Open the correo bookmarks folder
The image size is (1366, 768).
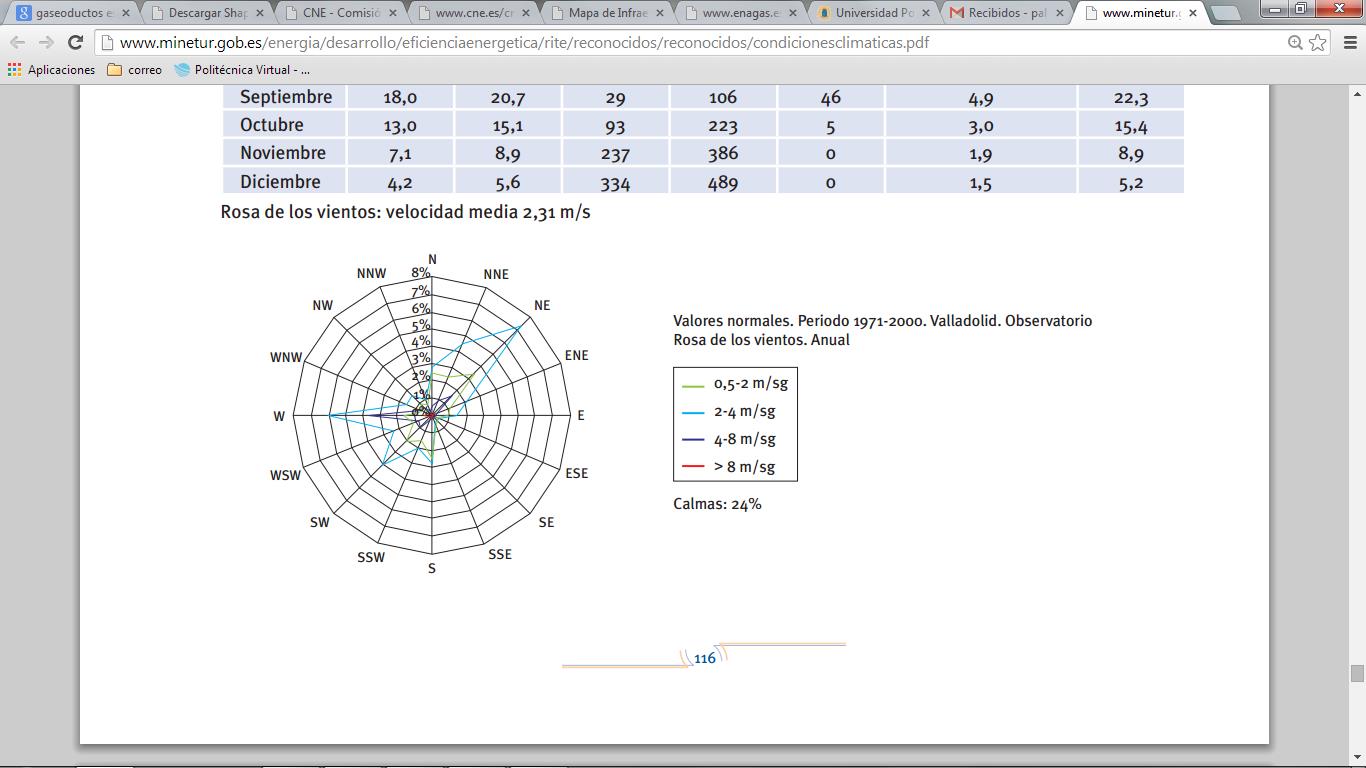point(134,70)
